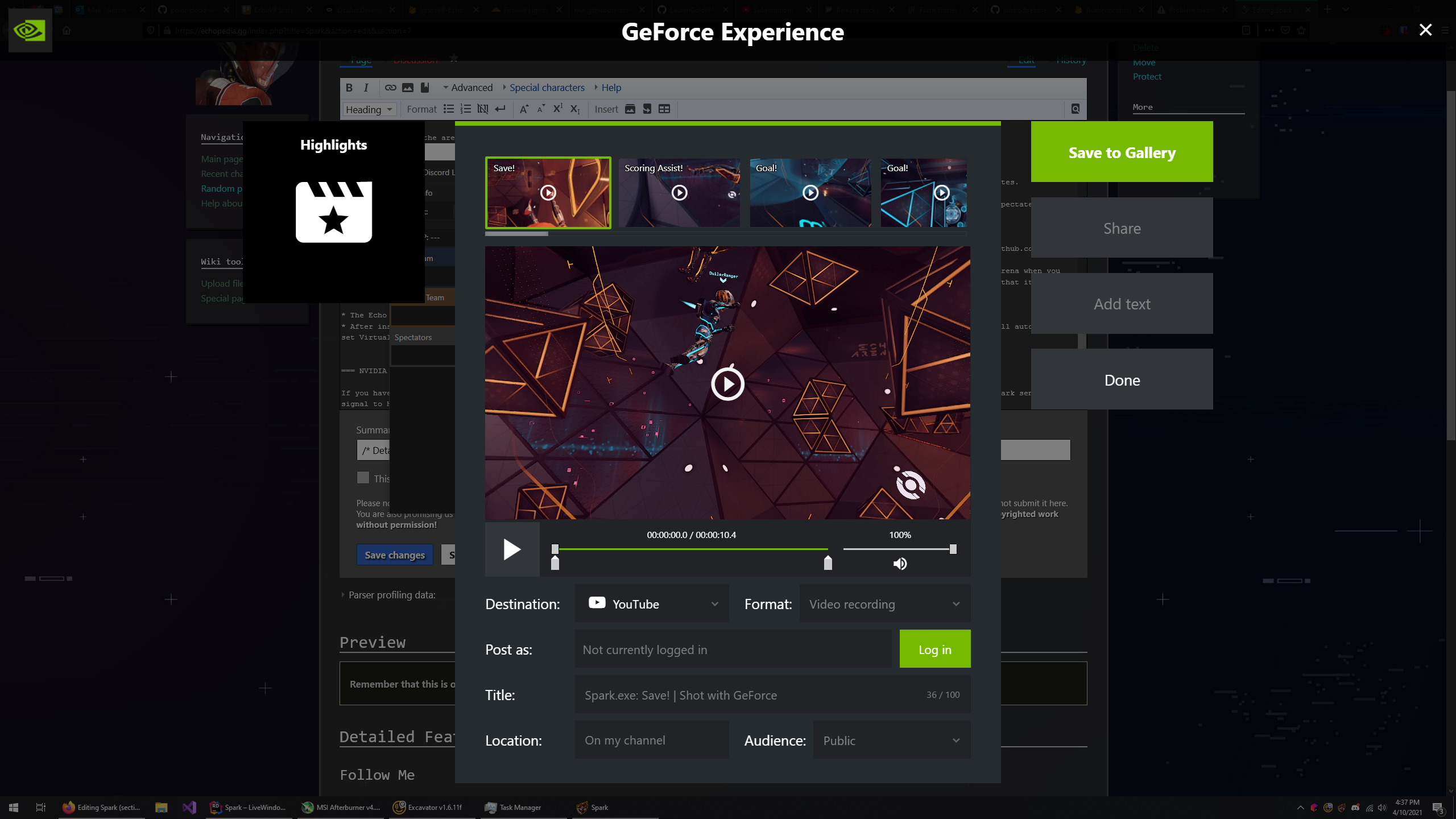Switch to Firefox "Editing Spark" taskbar item
This screenshot has height=819, width=1456.
(102, 808)
